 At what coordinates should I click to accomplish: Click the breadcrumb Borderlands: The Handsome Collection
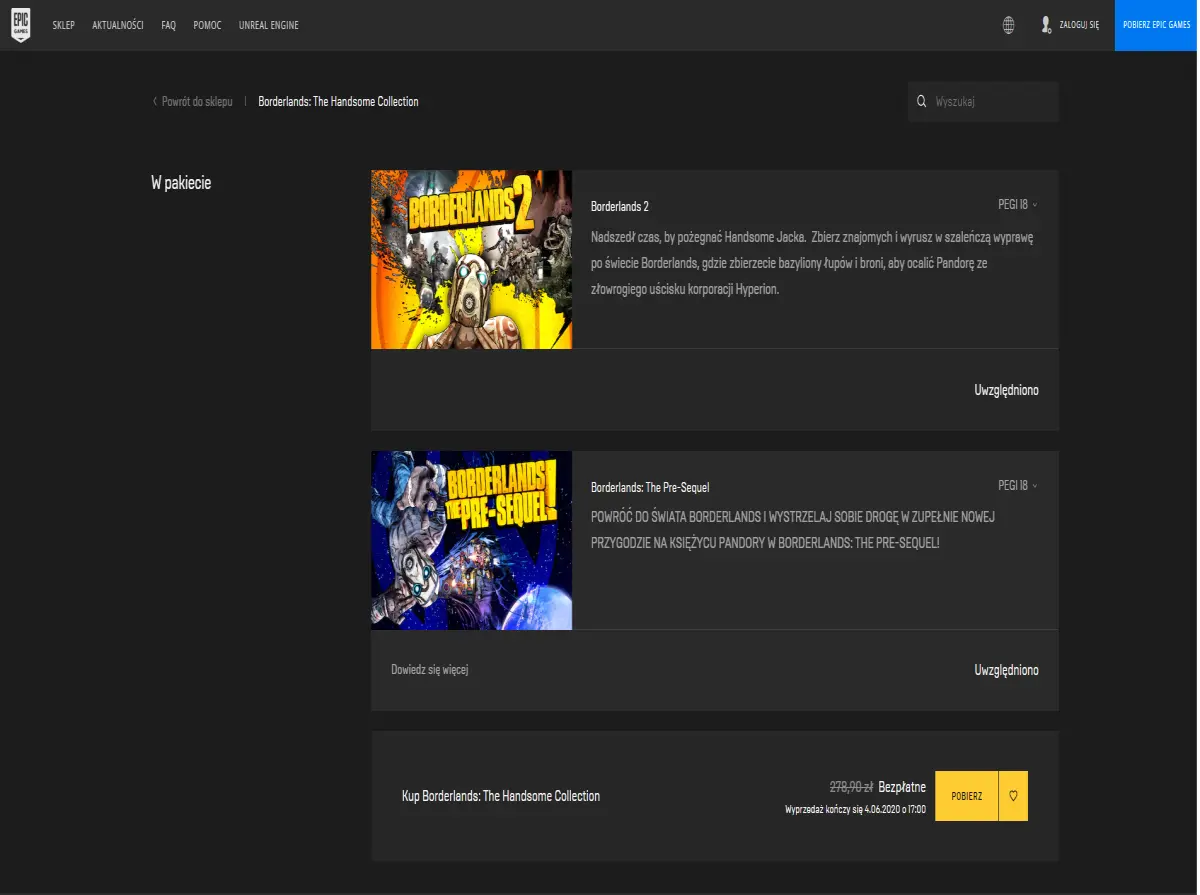(x=338, y=102)
